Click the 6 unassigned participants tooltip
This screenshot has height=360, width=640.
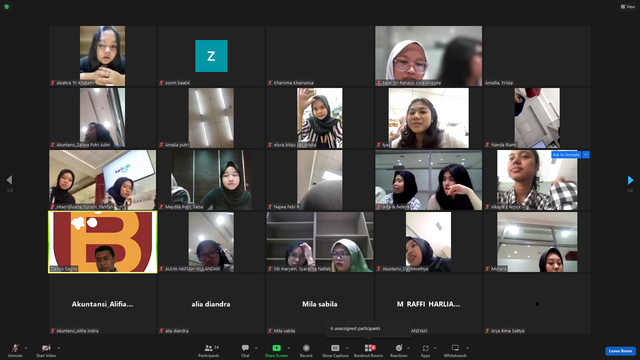coord(368,329)
